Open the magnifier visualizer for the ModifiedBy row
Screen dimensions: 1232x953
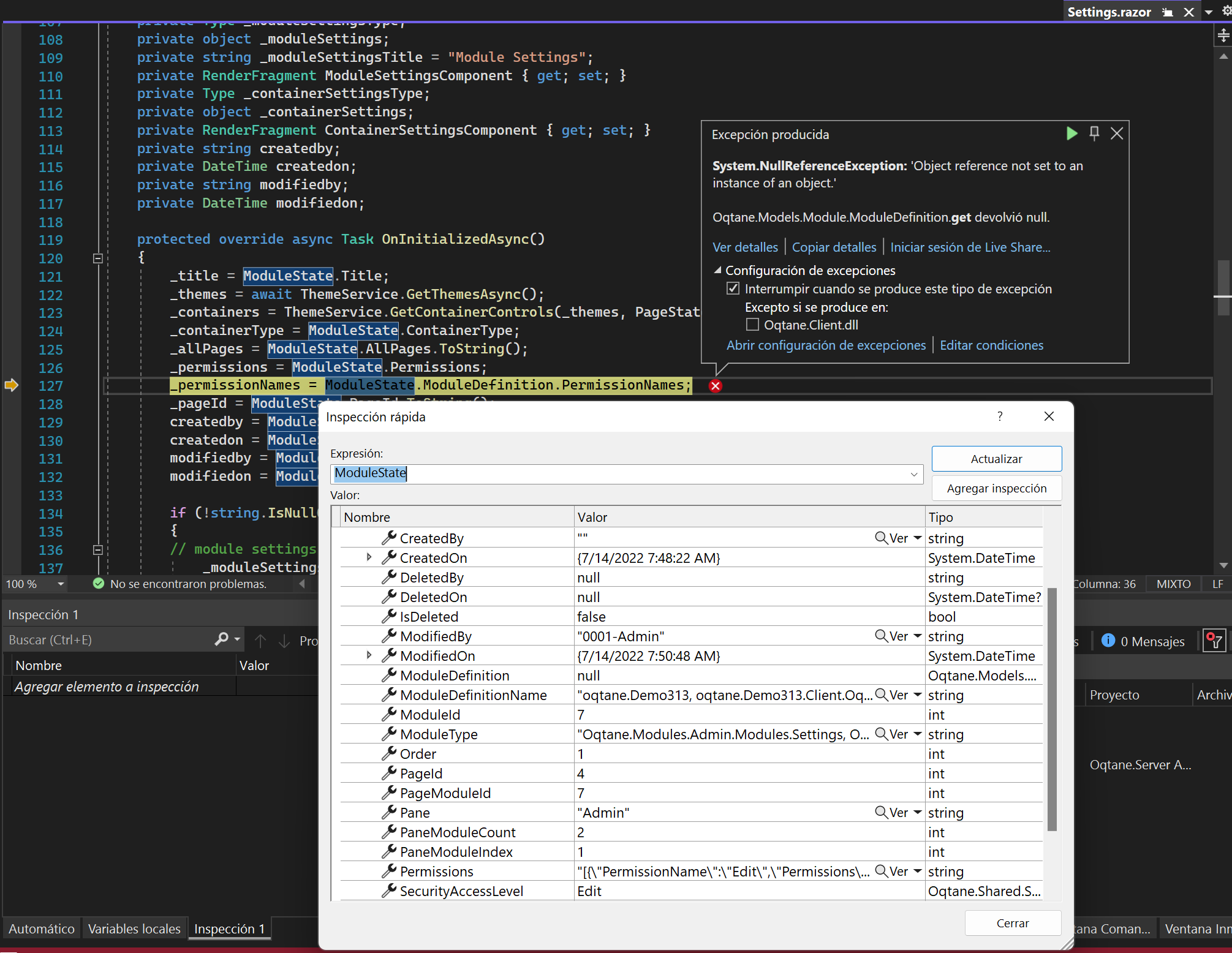pyautogui.click(x=881, y=636)
